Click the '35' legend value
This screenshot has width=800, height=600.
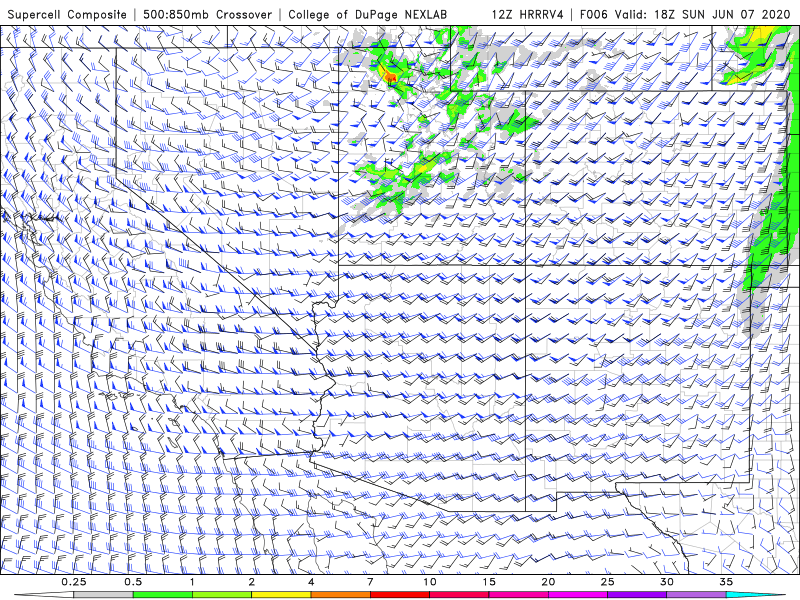726,582
